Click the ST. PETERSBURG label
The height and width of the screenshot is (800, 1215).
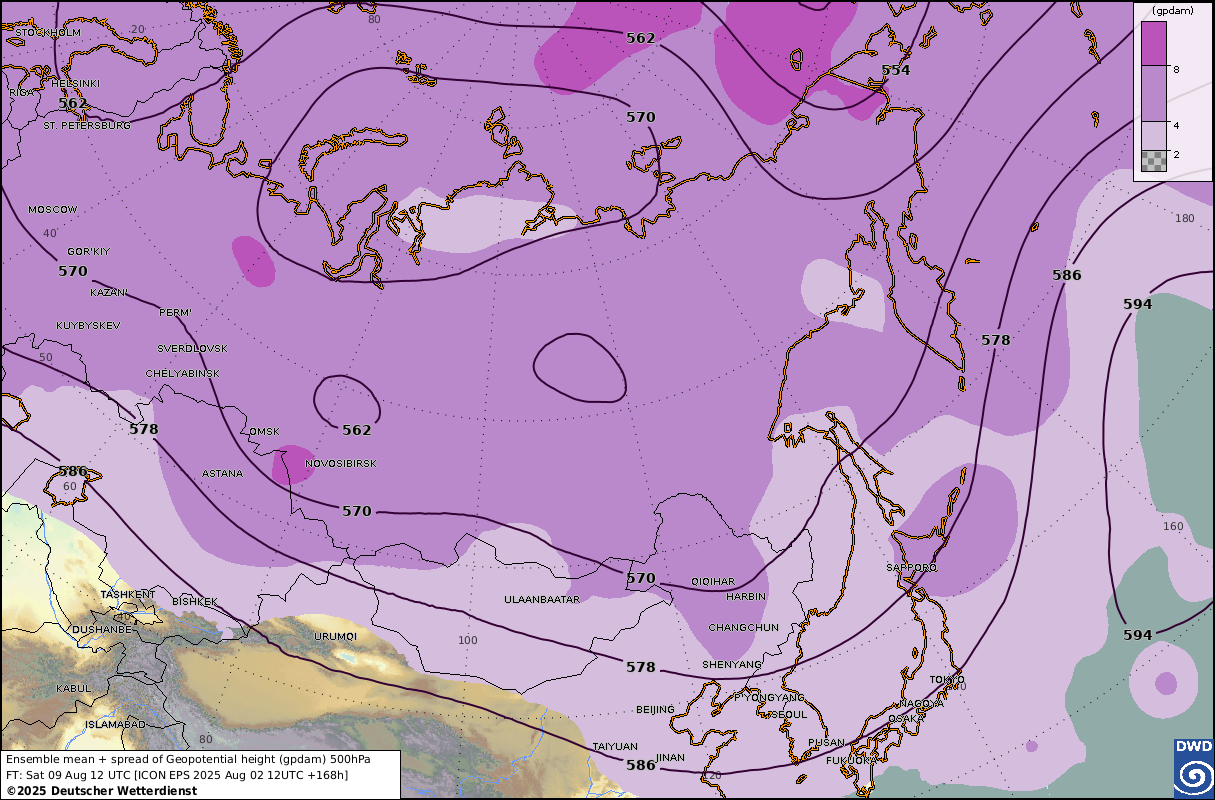(x=87, y=126)
